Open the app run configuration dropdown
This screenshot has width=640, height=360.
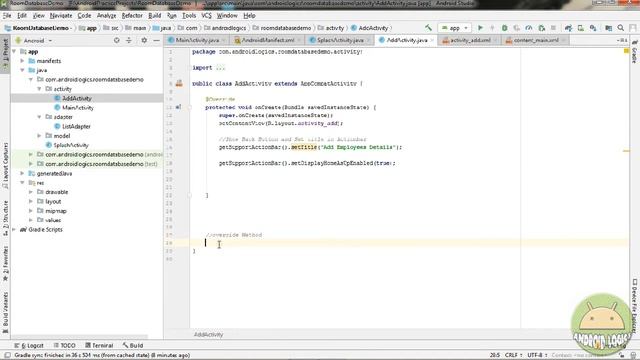[x=454, y=28]
